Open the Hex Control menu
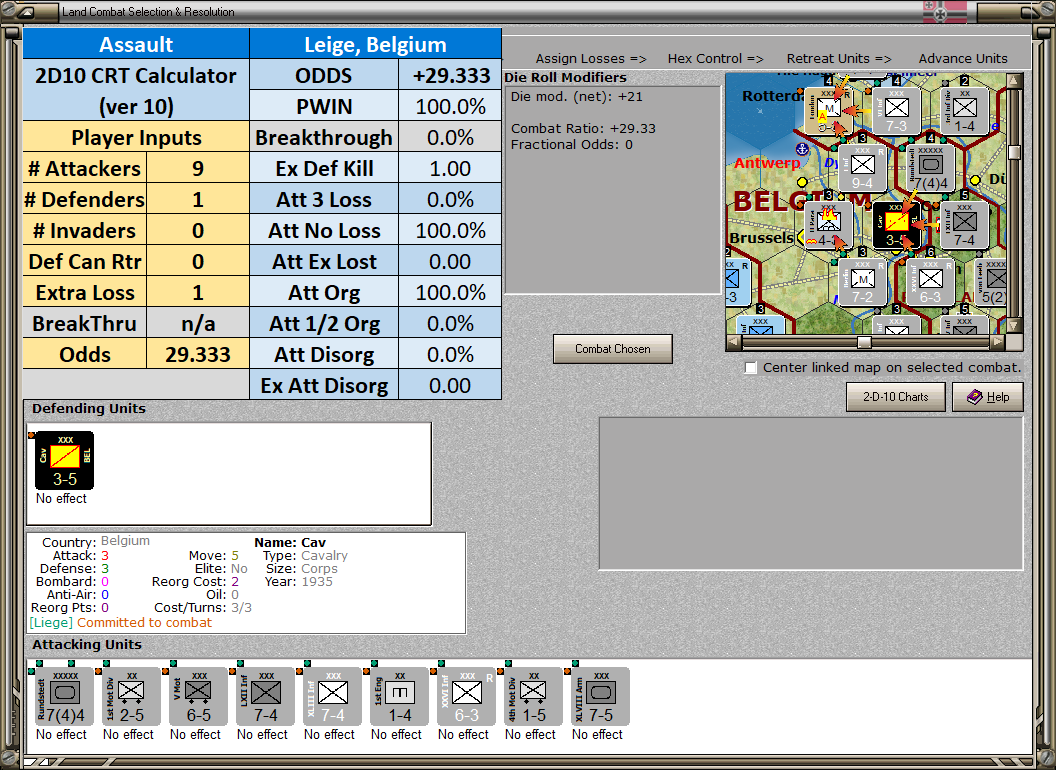The height and width of the screenshot is (770, 1056). (x=715, y=59)
